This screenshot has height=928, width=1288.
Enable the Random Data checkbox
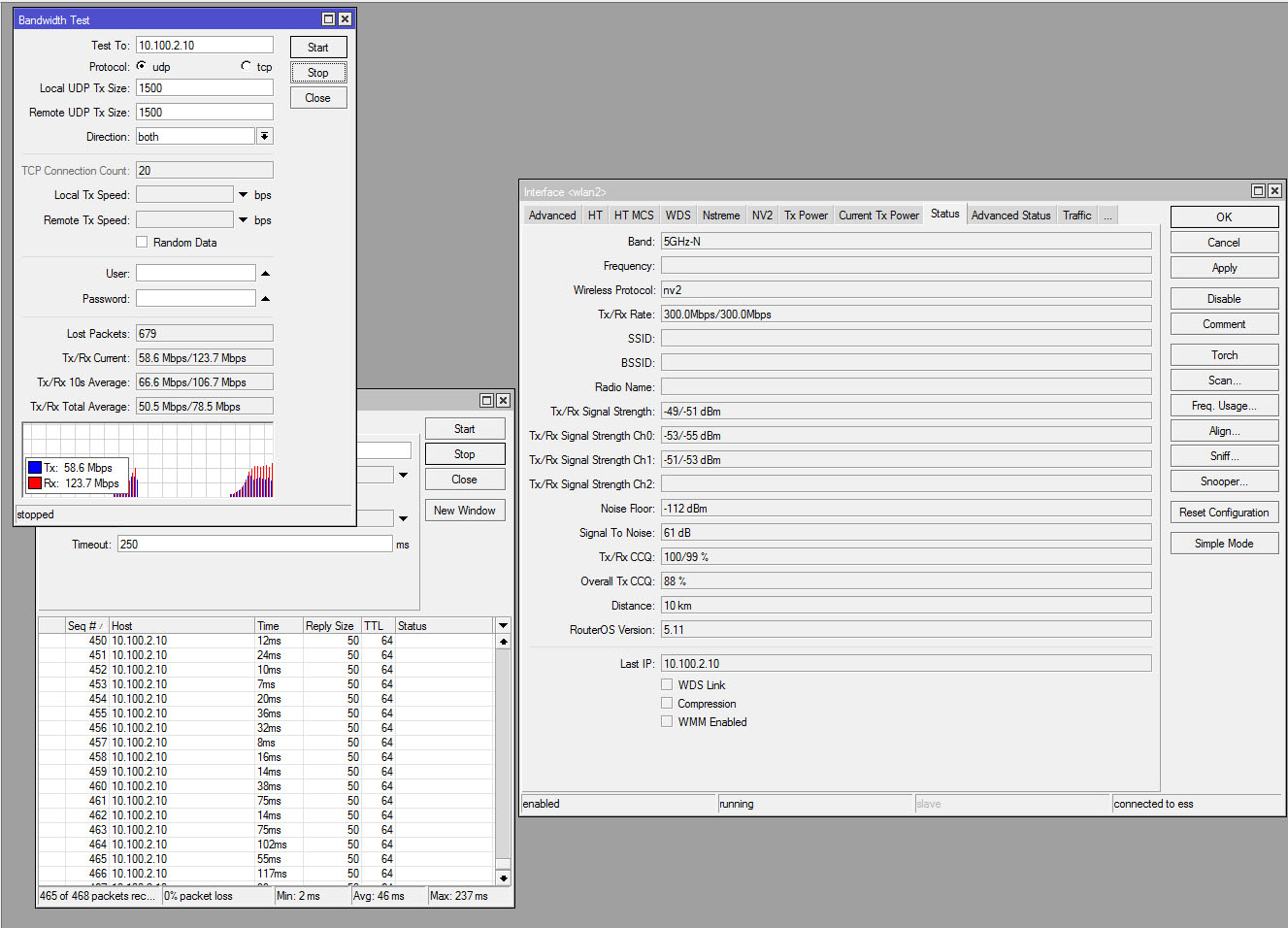coord(142,243)
